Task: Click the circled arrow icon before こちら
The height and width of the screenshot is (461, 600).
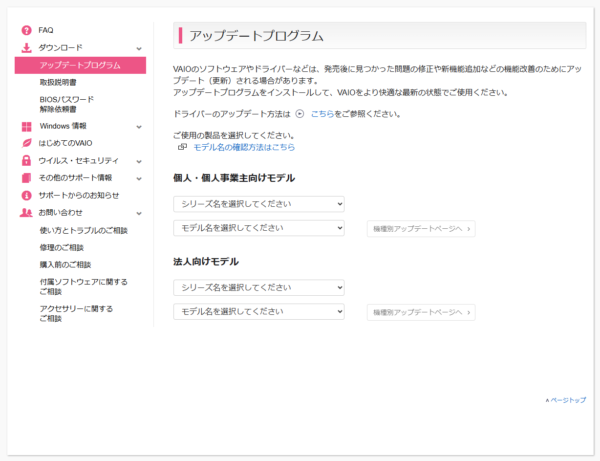Action: tap(300, 114)
